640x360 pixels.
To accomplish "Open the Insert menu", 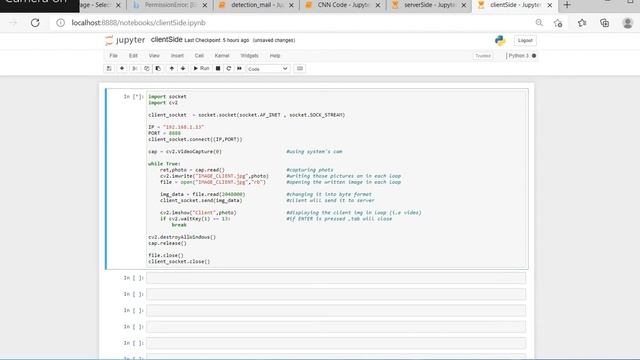I will (x=177, y=56).
